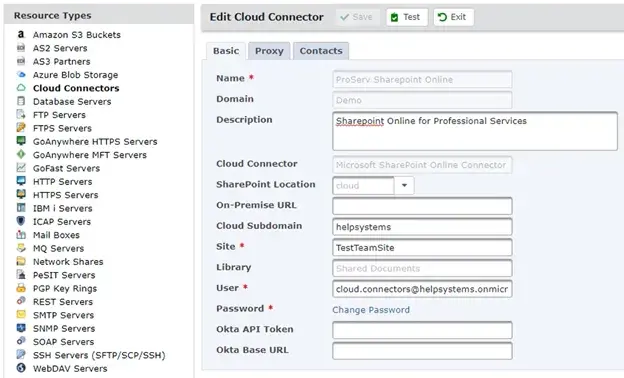Click the Okta API Token field
This screenshot has height=378, width=624.
[422, 330]
